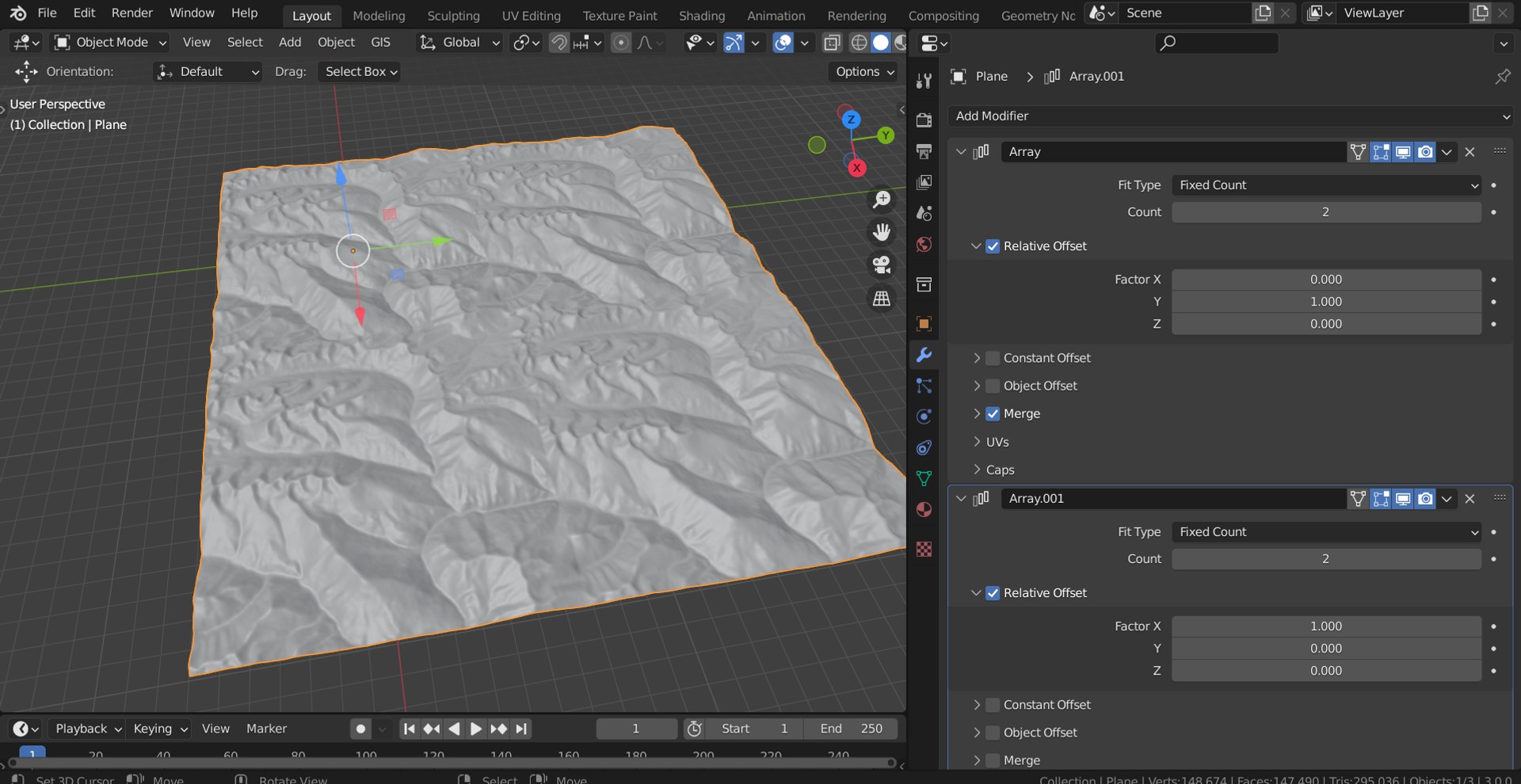
Task: Open the Output properties printer tab
Action: point(924,151)
